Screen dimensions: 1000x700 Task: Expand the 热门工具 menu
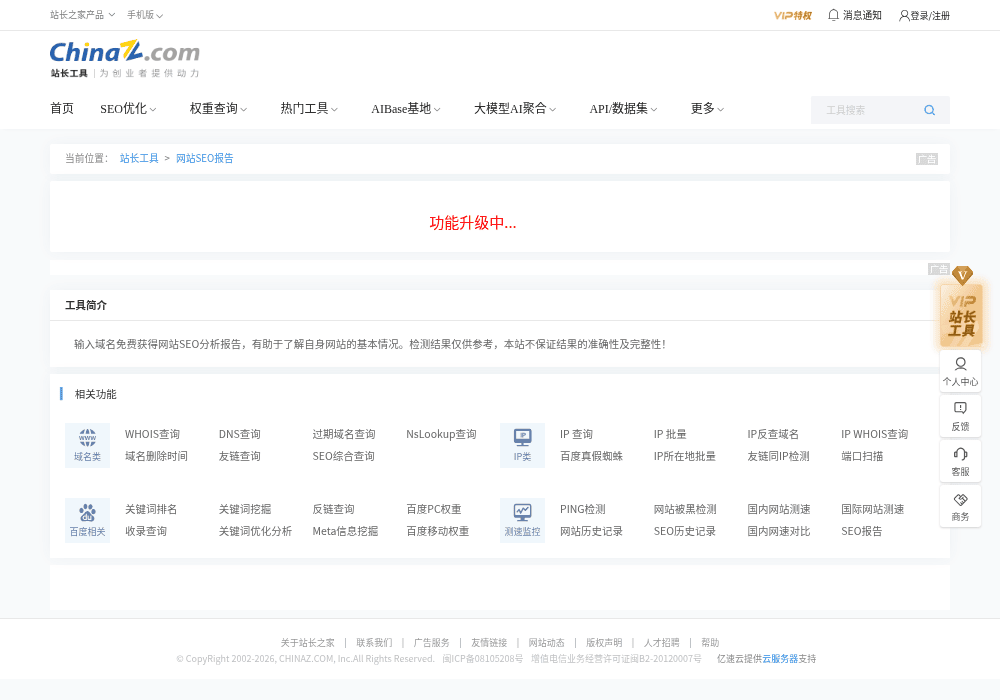[309, 109]
